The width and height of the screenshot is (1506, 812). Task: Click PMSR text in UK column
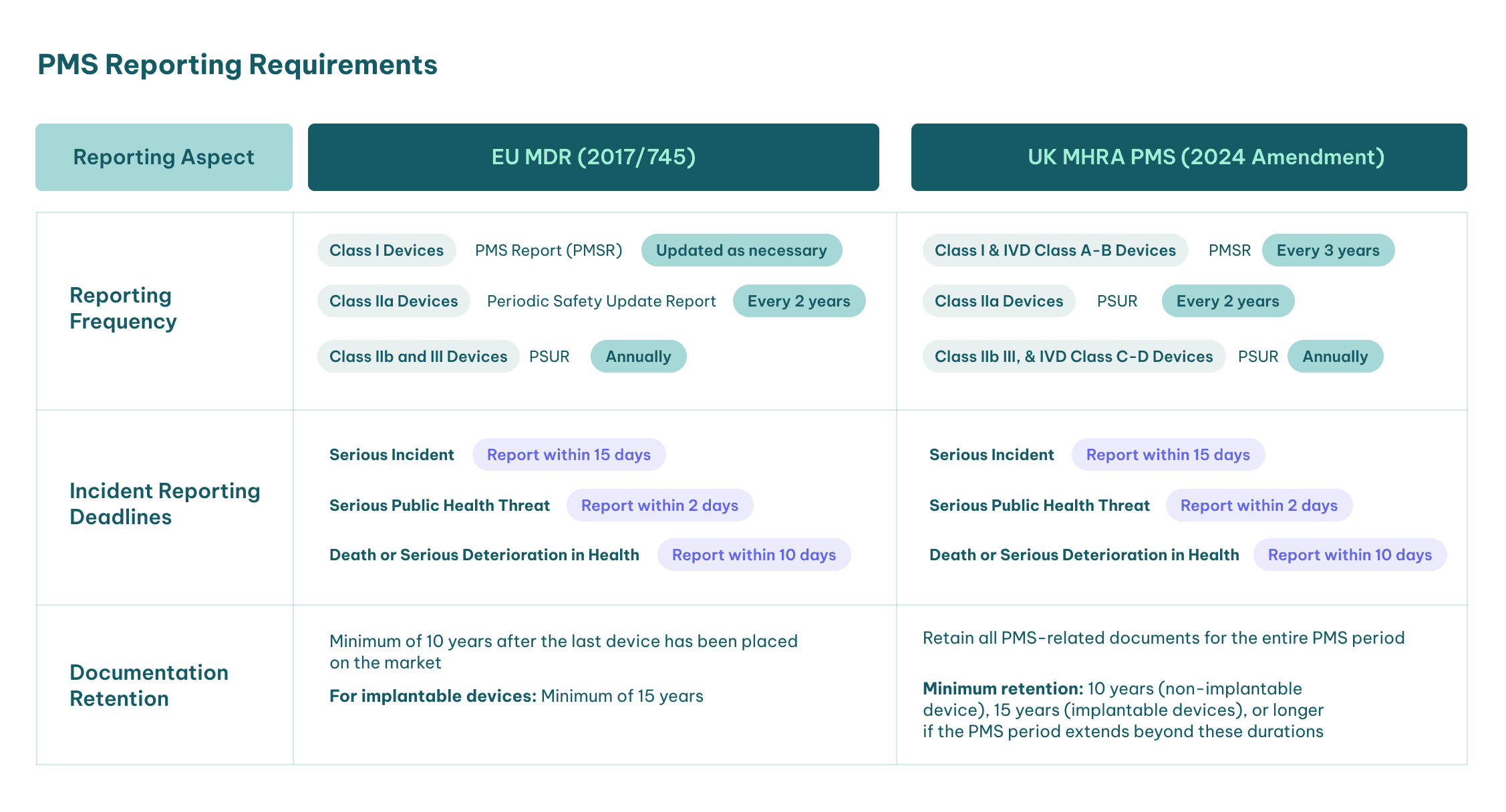(x=1229, y=250)
